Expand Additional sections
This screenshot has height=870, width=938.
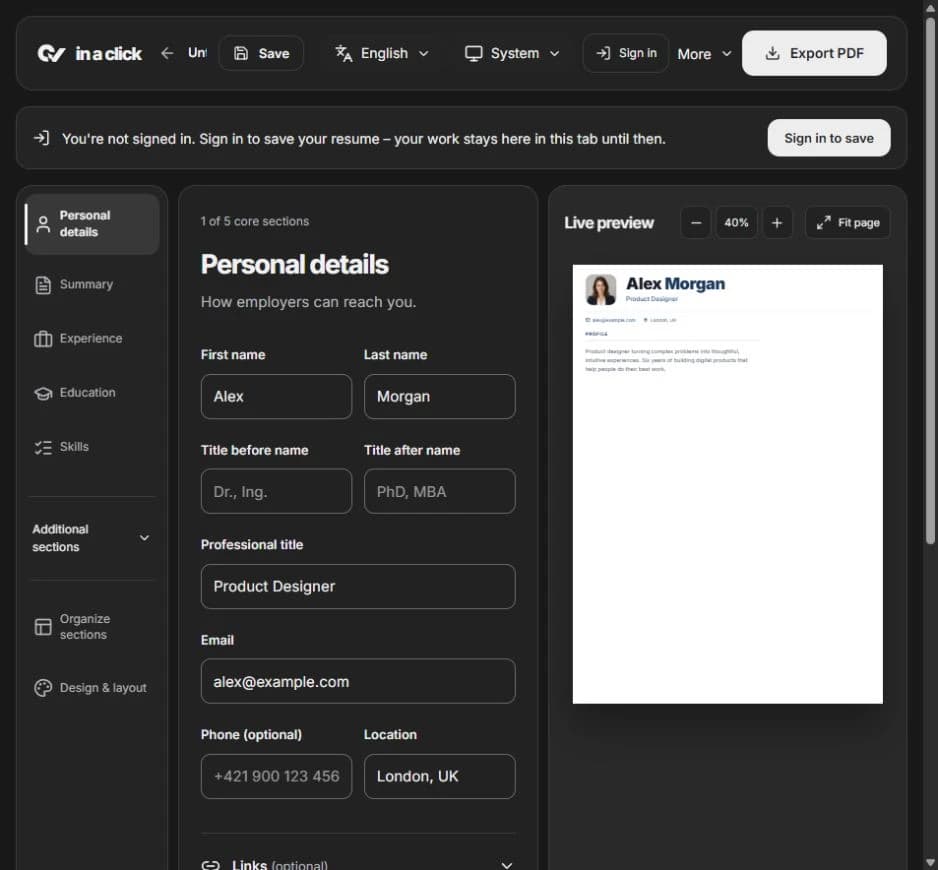[91, 538]
